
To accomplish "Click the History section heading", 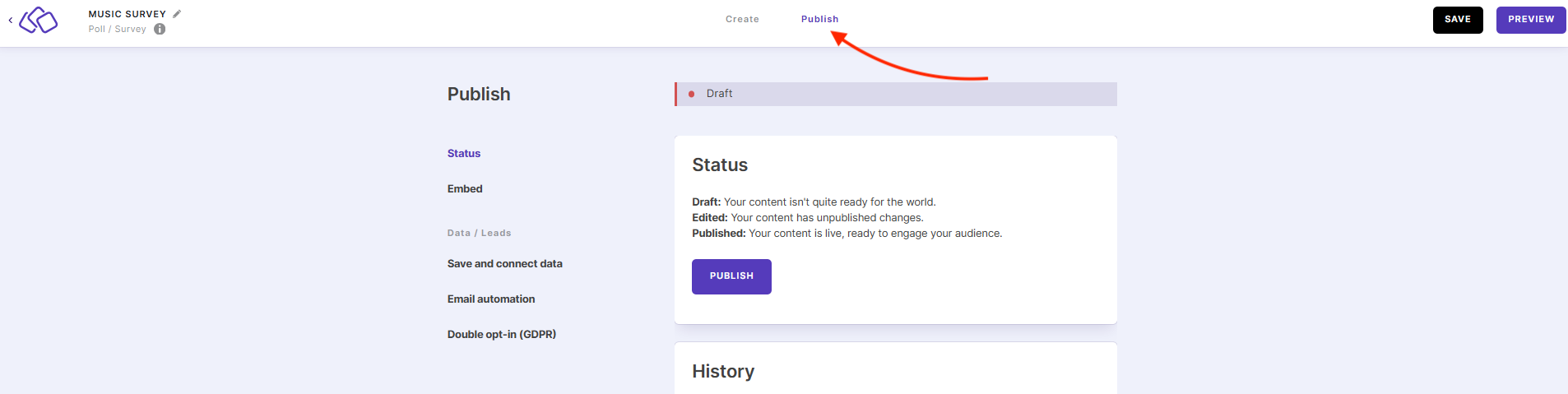I will coord(723,372).
